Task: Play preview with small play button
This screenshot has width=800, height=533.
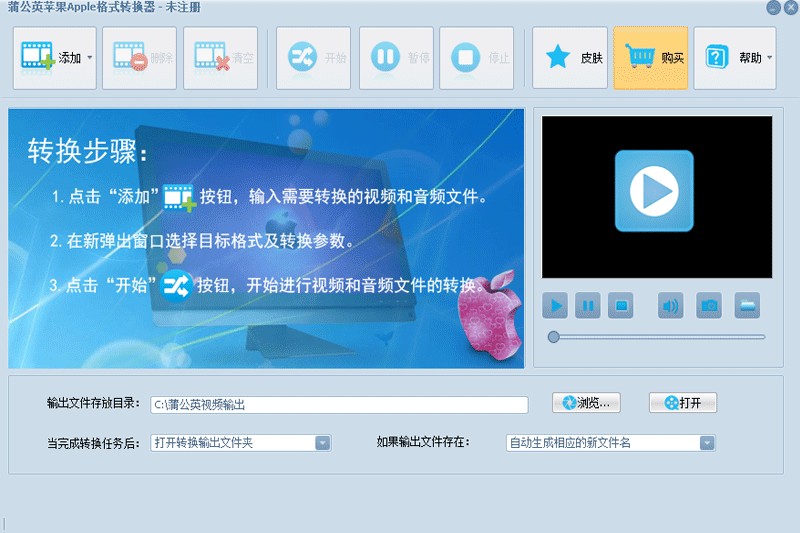Action: coord(555,306)
